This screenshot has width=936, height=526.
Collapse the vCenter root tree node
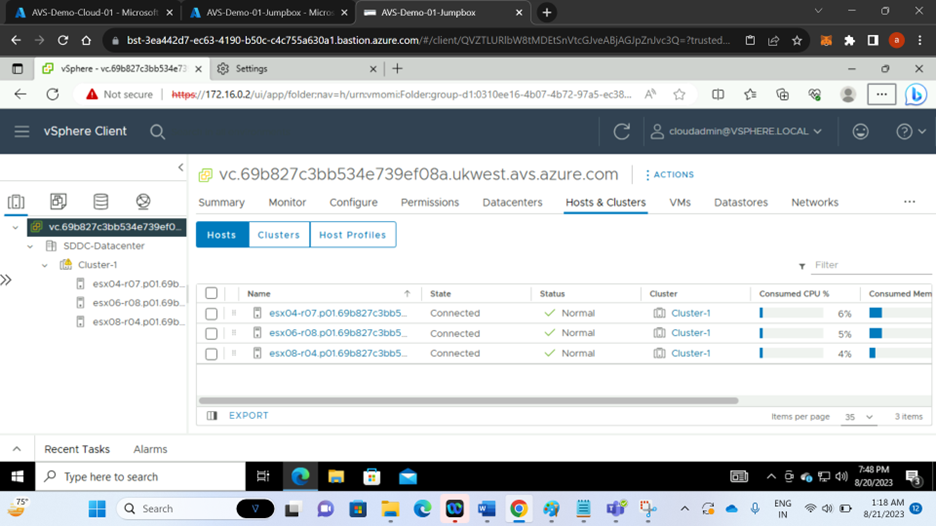point(16,227)
